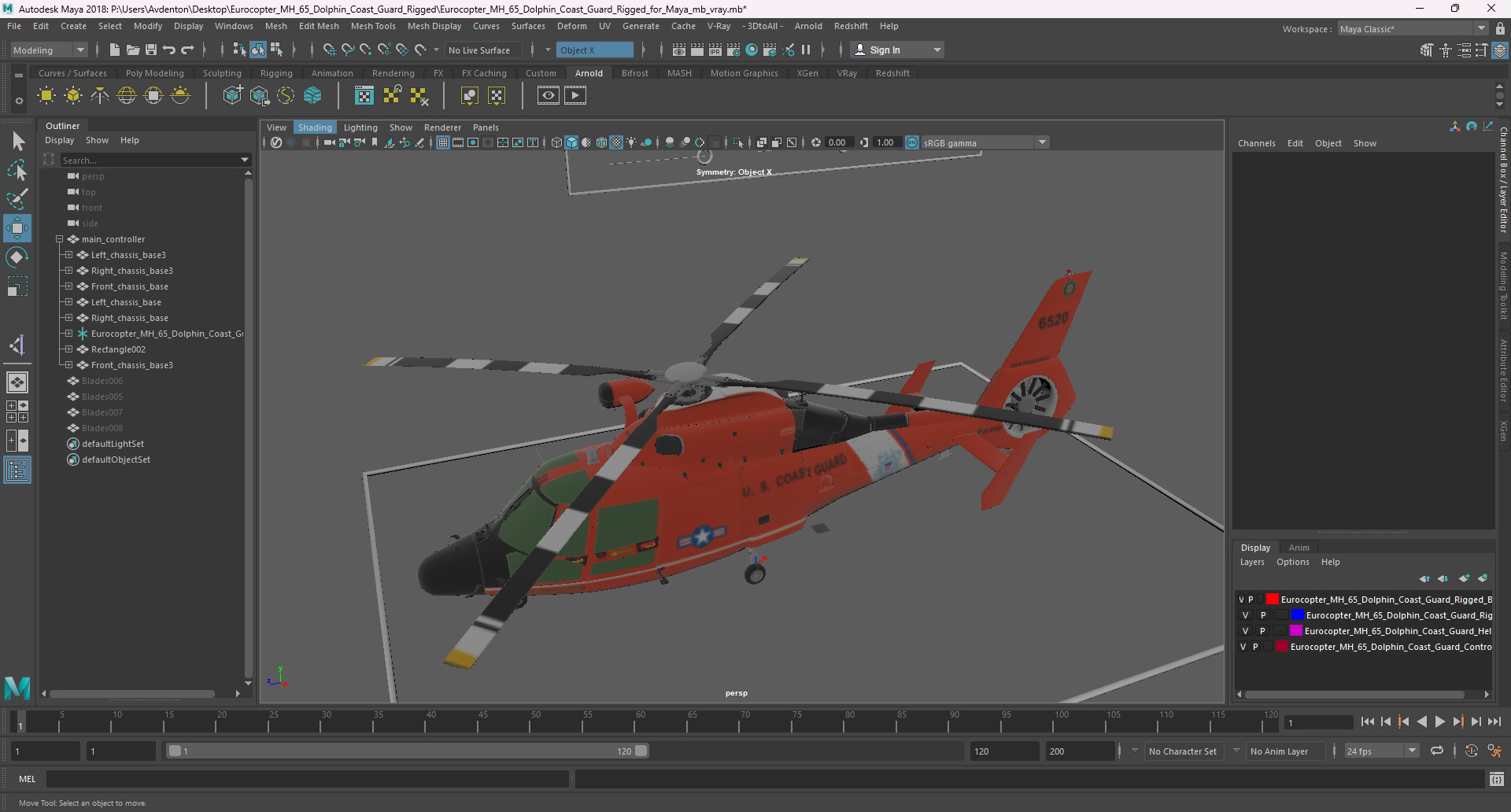Pick the Rotate tool
The width and height of the screenshot is (1511, 812).
pos(17,257)
